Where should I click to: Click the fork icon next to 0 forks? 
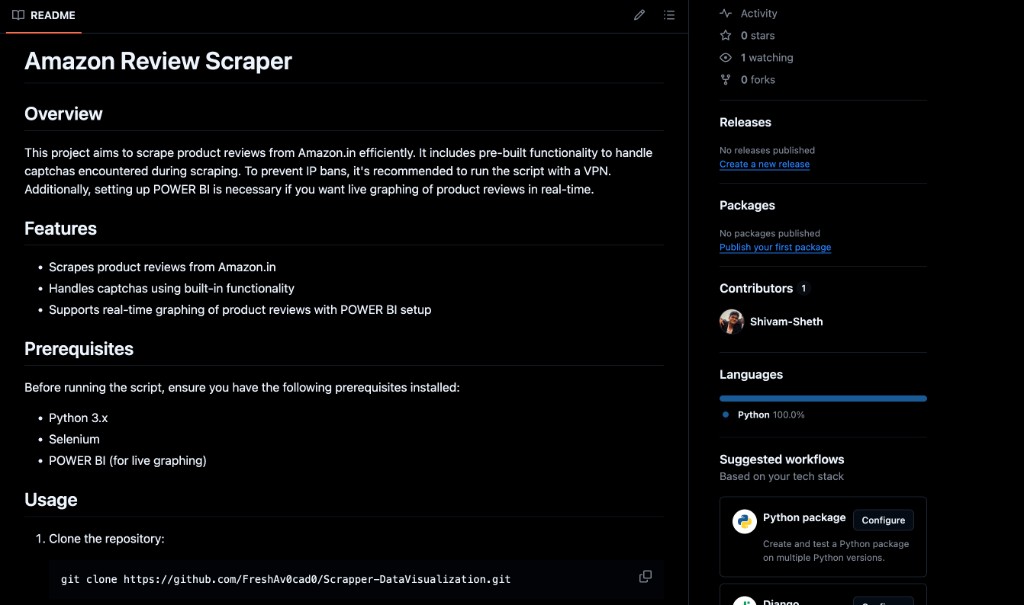pyautogui.click(x=726, y=80)
